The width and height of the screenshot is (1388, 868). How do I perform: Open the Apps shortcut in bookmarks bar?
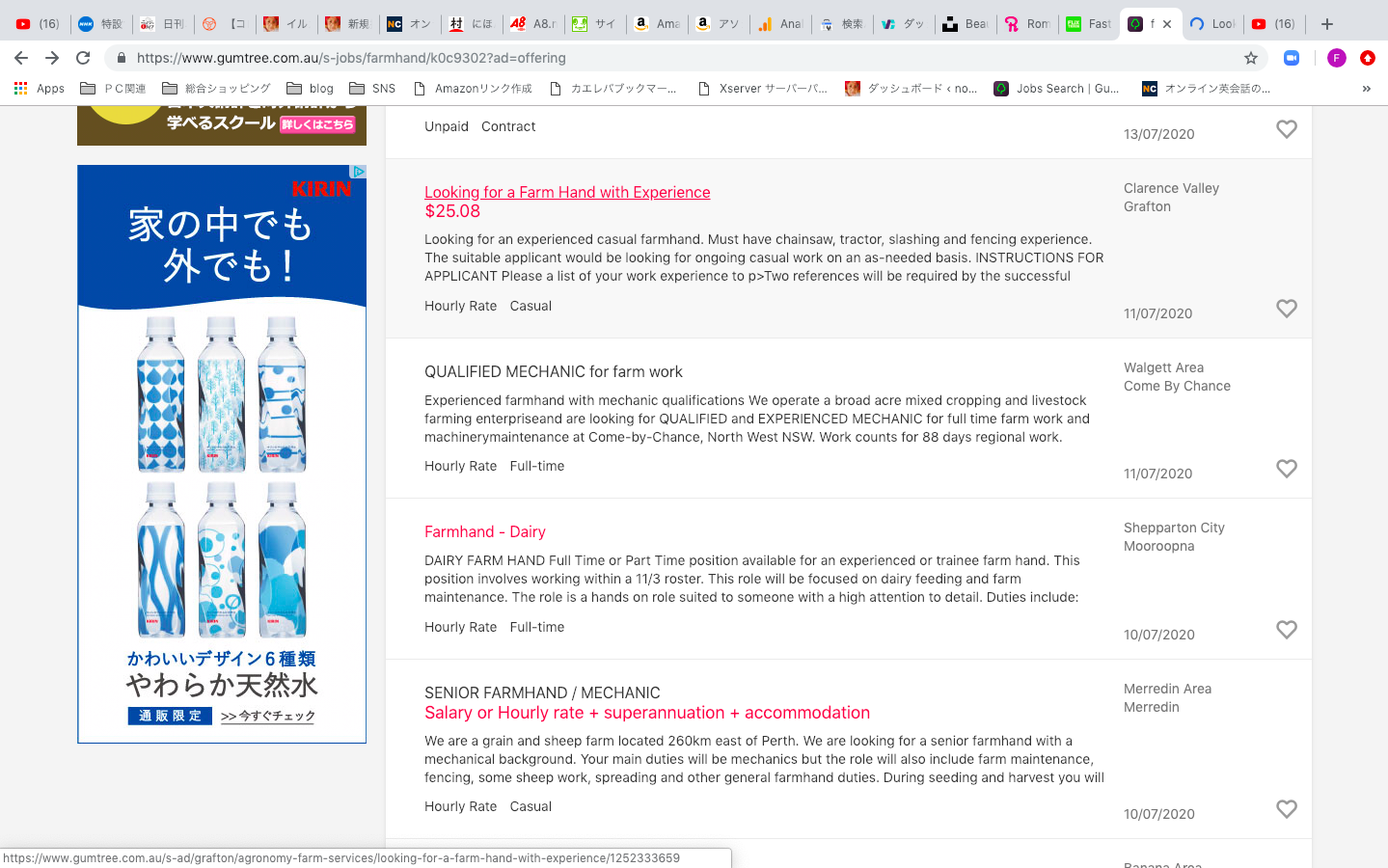40,89
